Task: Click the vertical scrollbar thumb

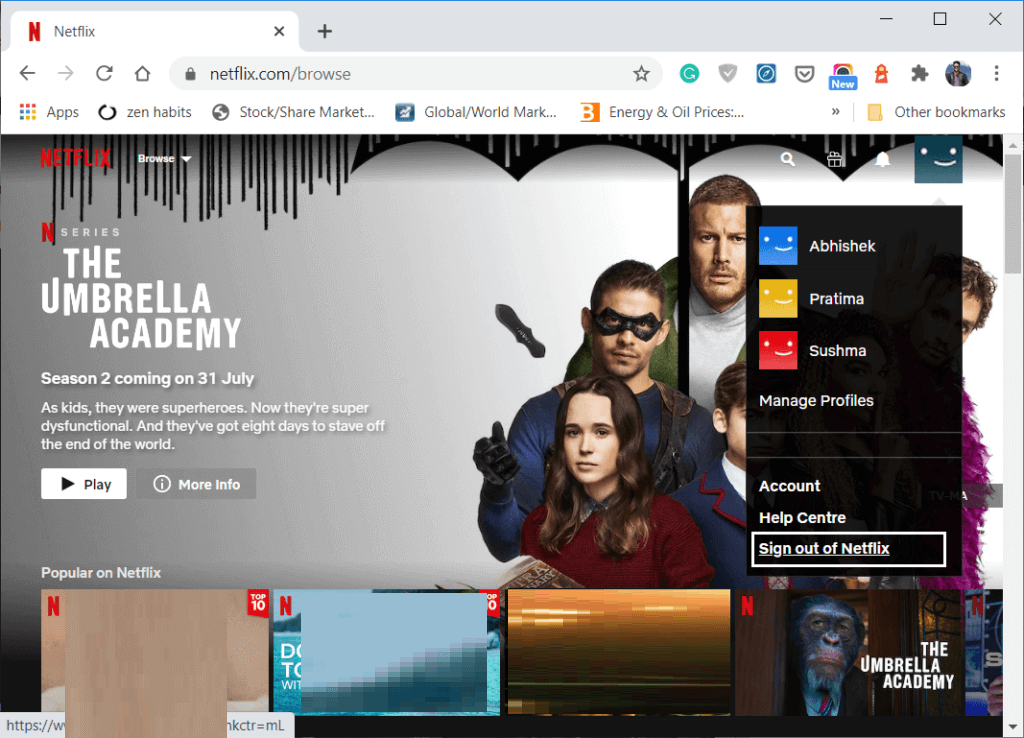Action: tap(1013, 214)
